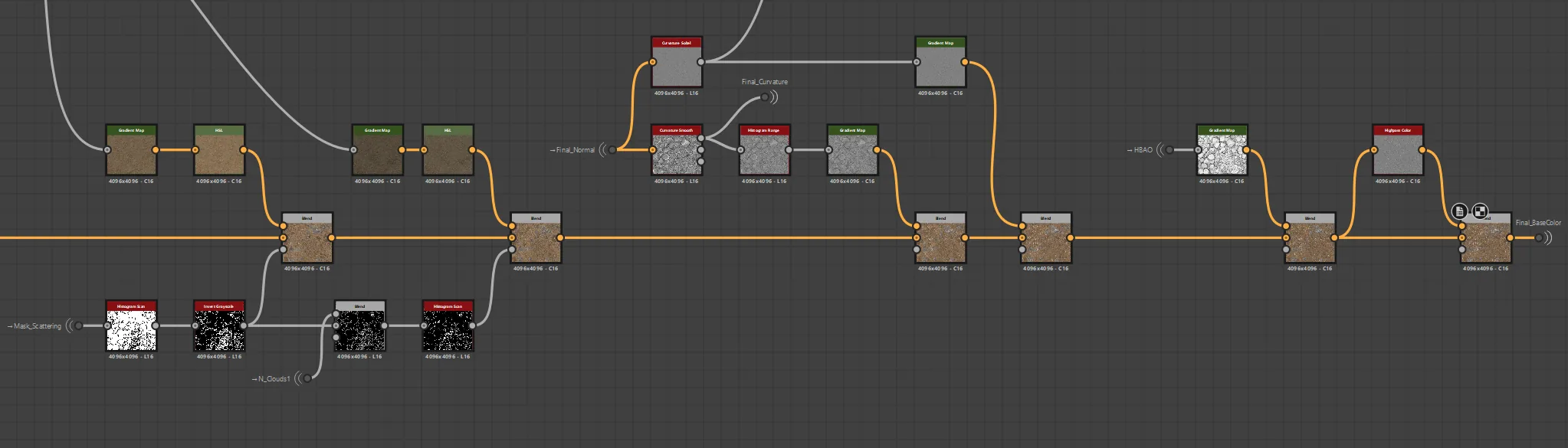The height and width of the screenshot is (448, 1568).
Task: Click the size label under Highpass Color node
Action: [x=1397, y=181]
